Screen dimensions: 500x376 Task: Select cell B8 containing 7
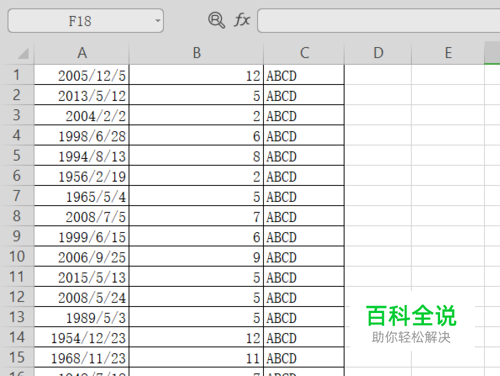196,216
